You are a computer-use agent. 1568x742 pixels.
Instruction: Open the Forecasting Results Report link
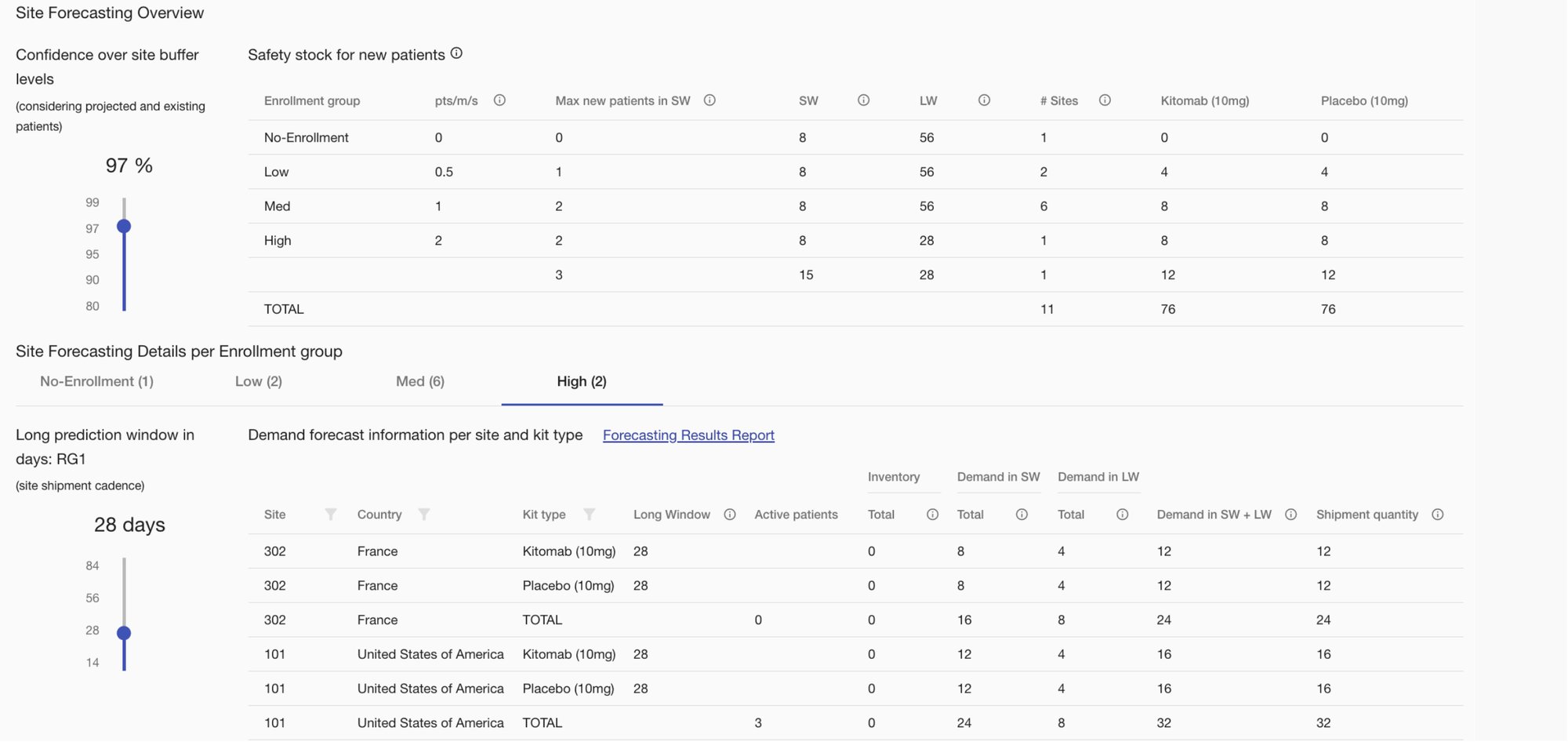[x=688, y=435]
